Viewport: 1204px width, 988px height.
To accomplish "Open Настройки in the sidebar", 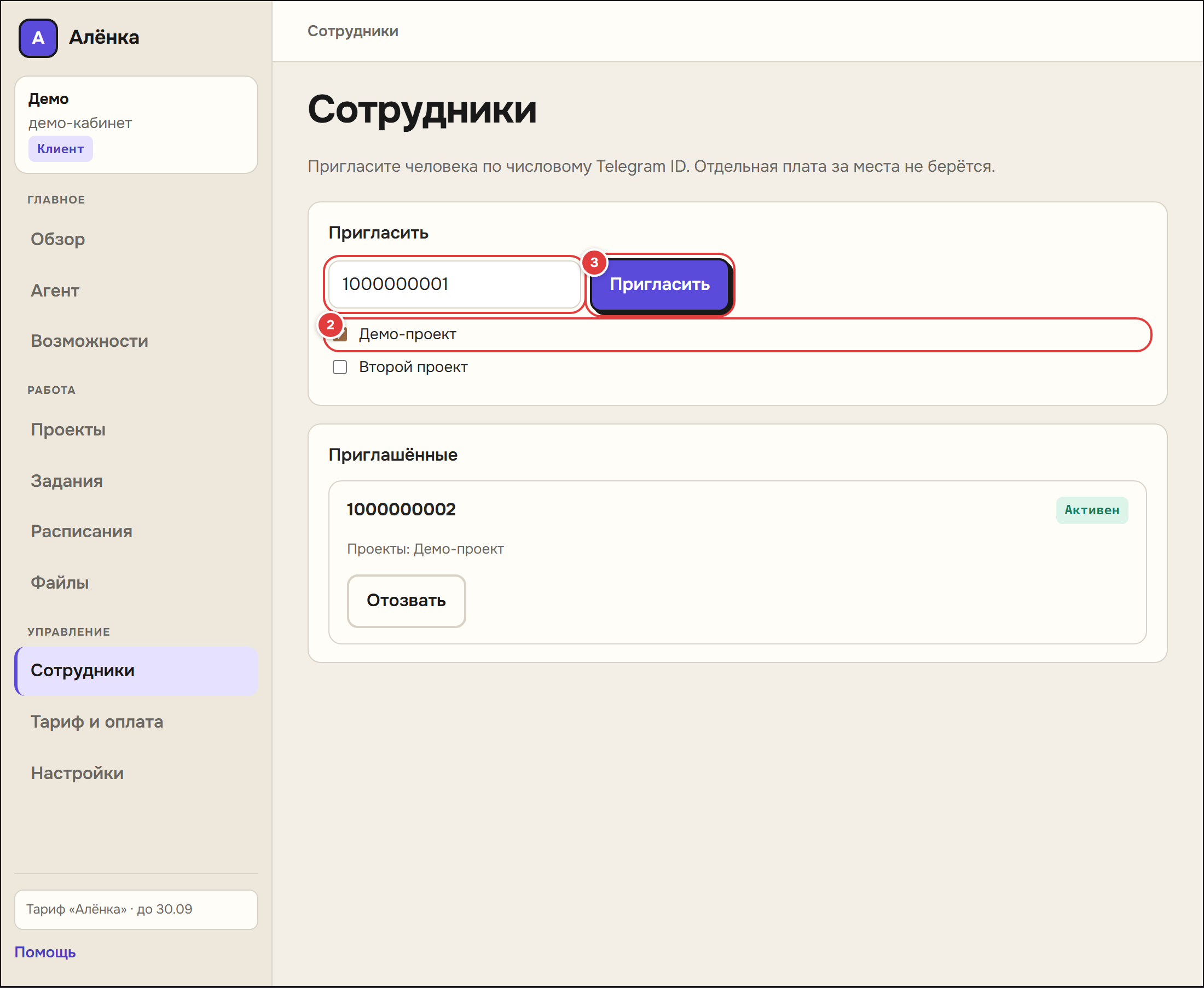I will [77, 773].
